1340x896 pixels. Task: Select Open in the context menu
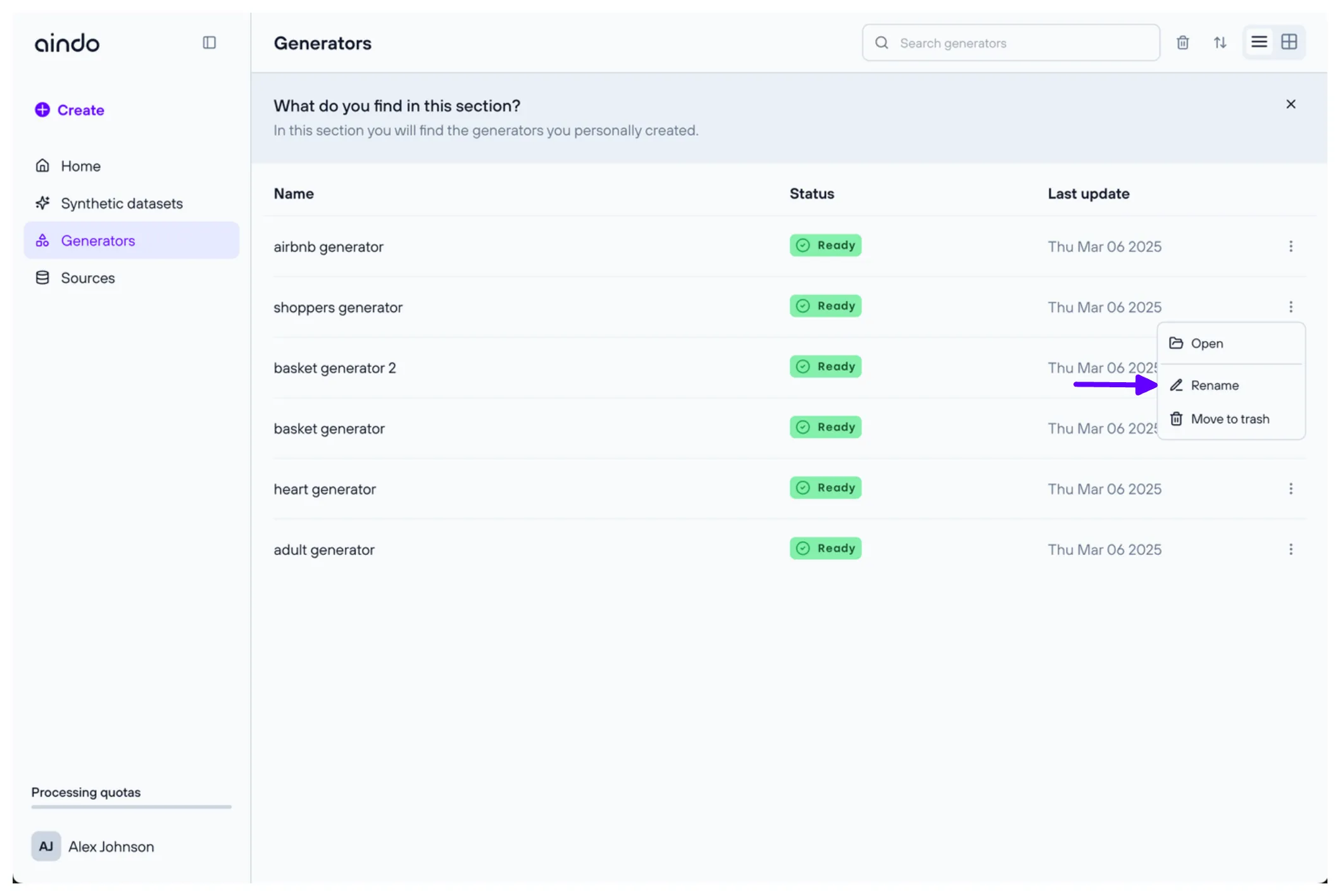point(1206,344)
